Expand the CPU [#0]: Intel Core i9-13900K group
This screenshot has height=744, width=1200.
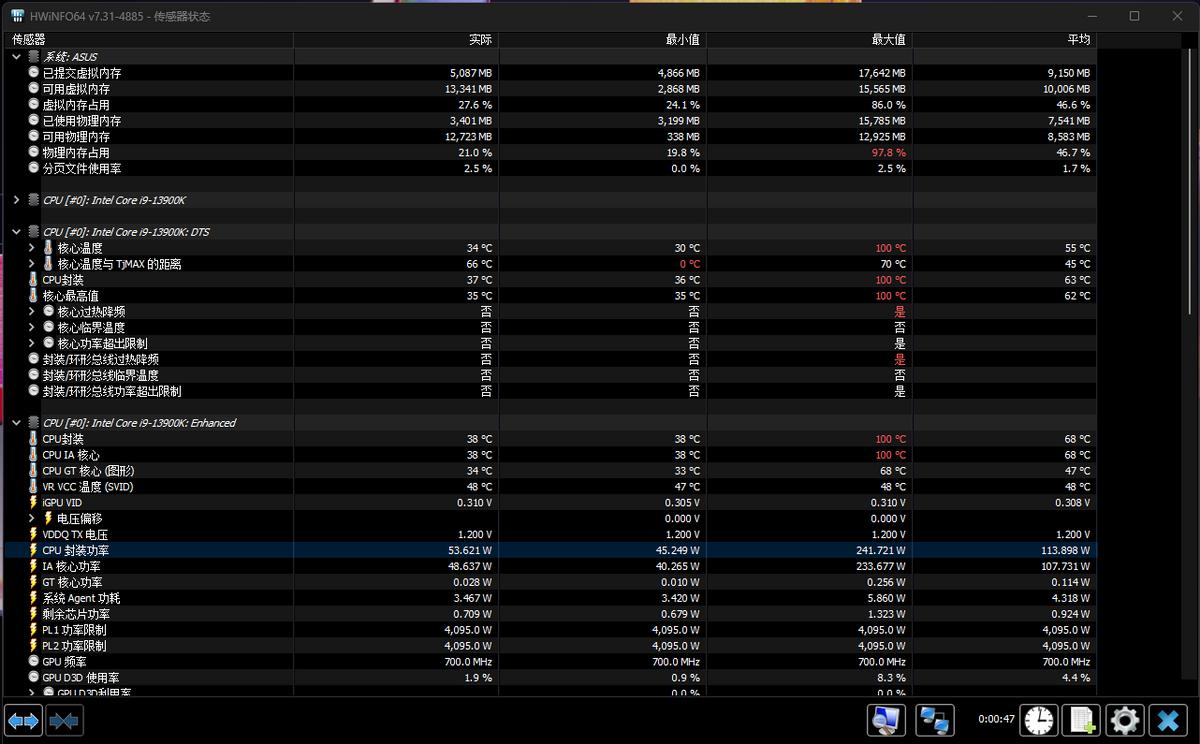pyautogui.click(x=16, y=200)
